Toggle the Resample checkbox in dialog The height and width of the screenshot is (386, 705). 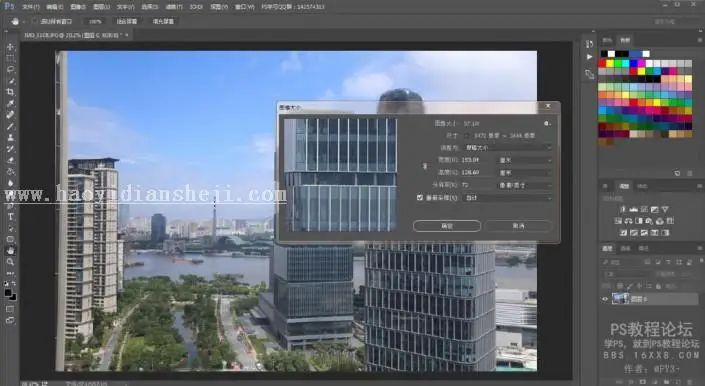420,198
